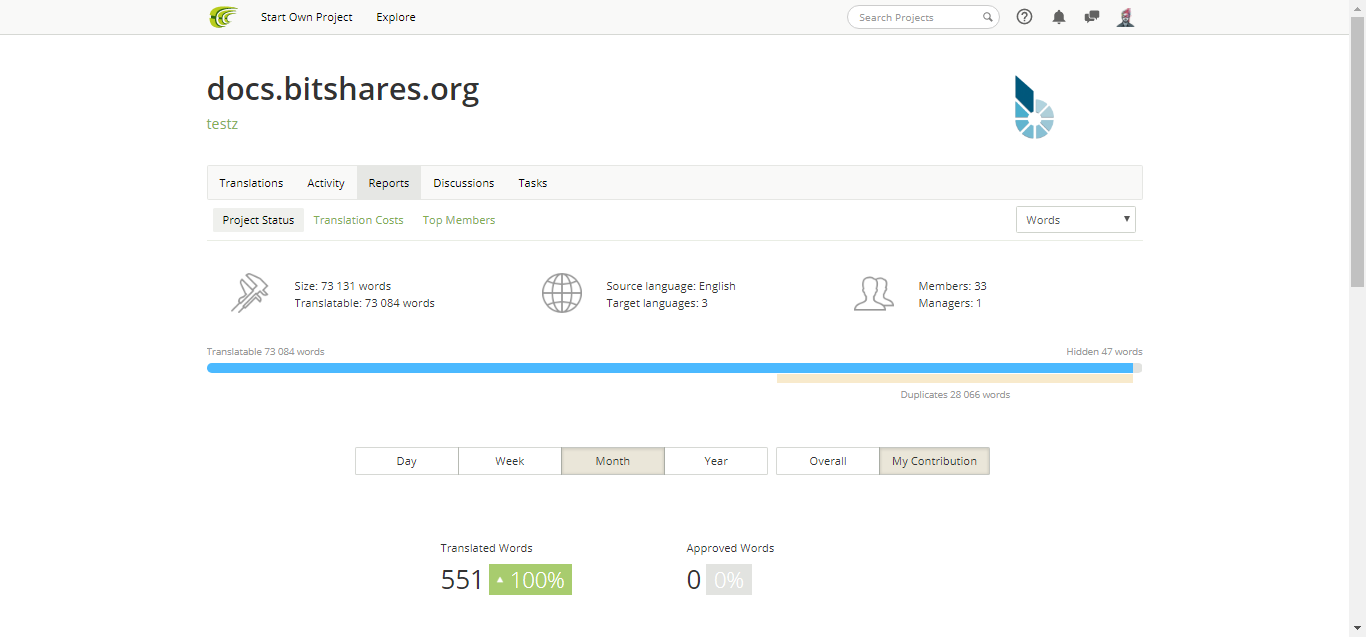Click the docs.bitshares.org project title

tap(343, 89)
